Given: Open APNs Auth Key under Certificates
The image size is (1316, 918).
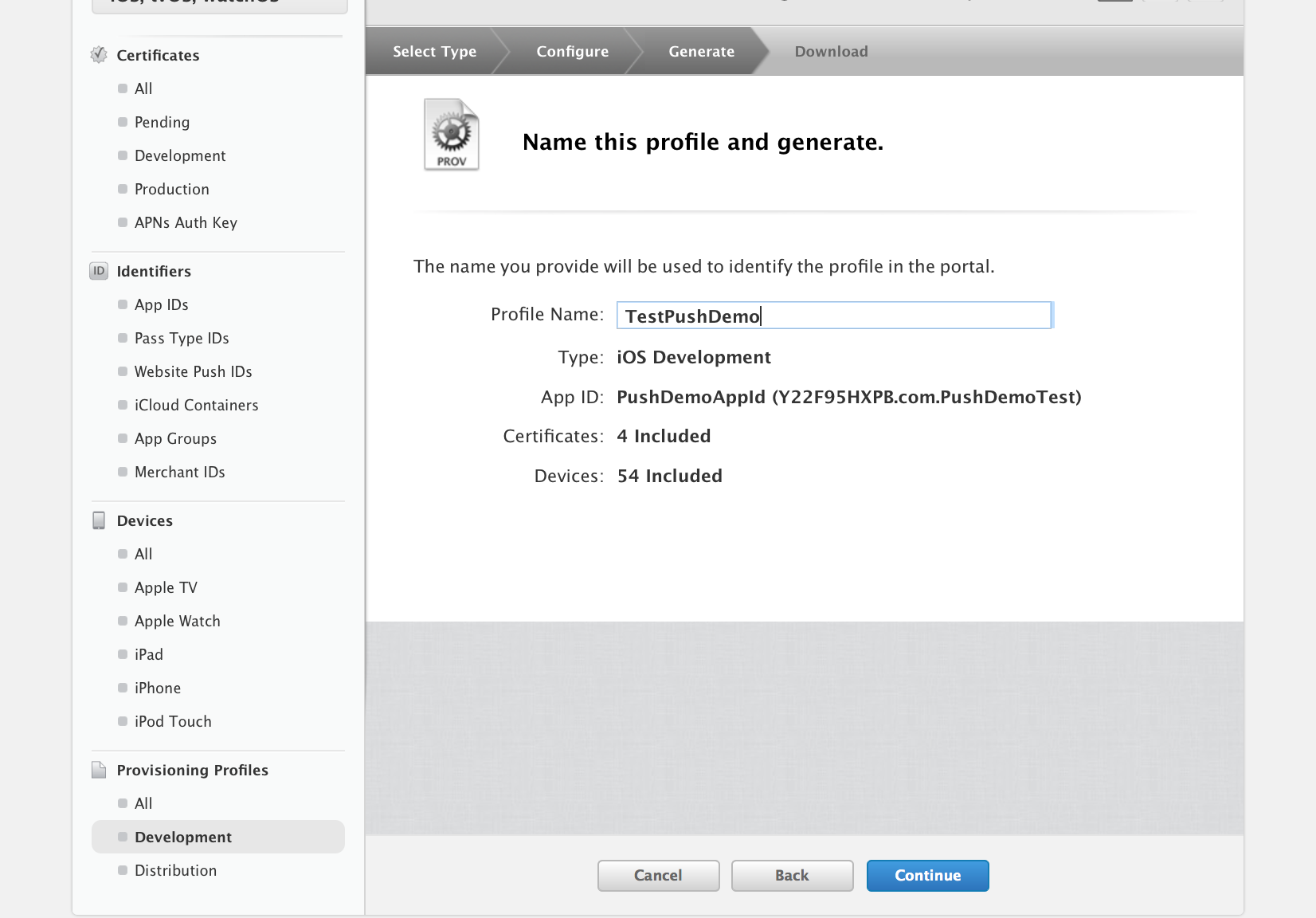Looking at the screenshot, I should [x=186, y=222].
